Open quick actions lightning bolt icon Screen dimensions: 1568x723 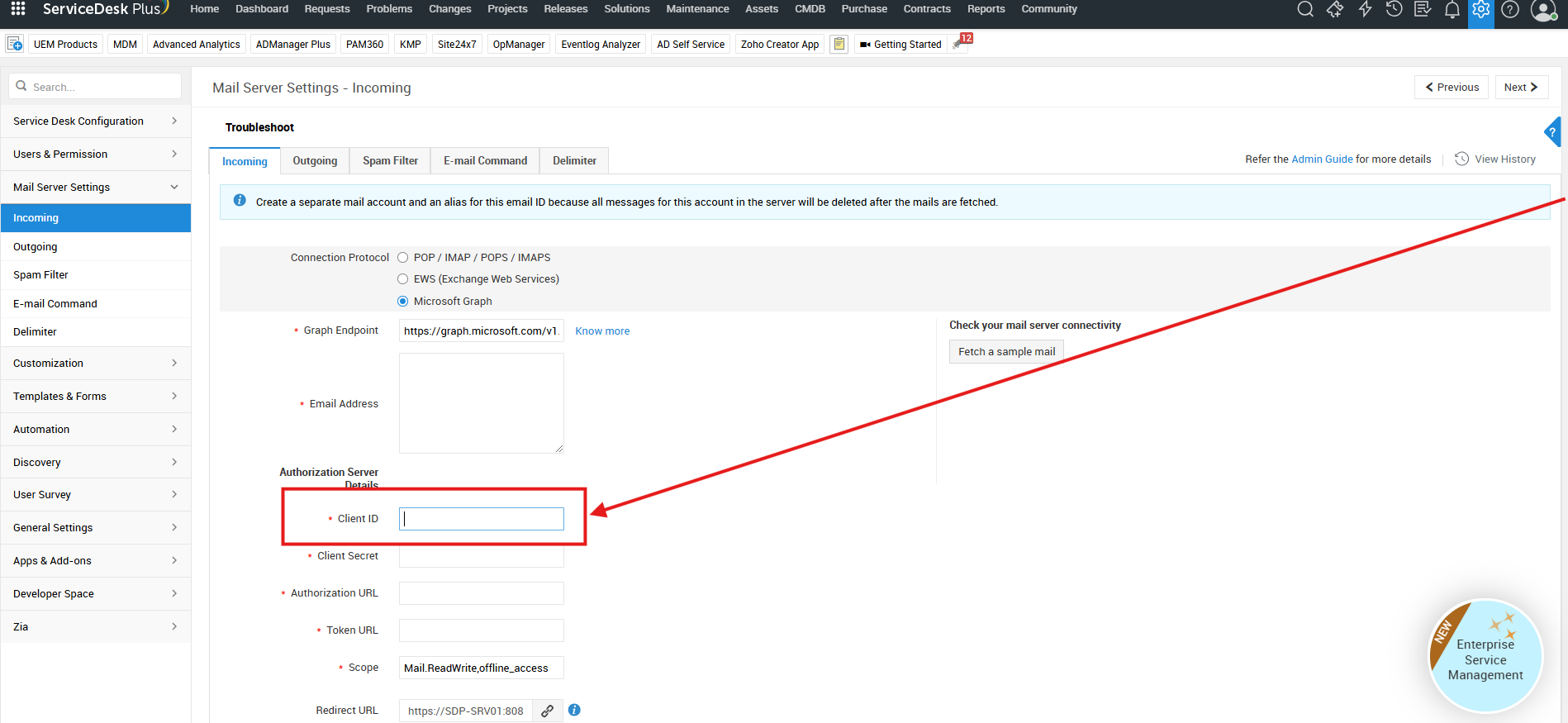1365,9
